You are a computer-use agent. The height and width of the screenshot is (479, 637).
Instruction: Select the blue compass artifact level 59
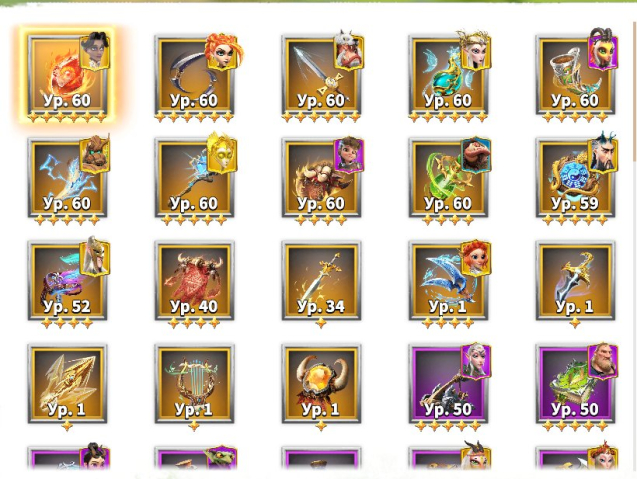[575, 178]
